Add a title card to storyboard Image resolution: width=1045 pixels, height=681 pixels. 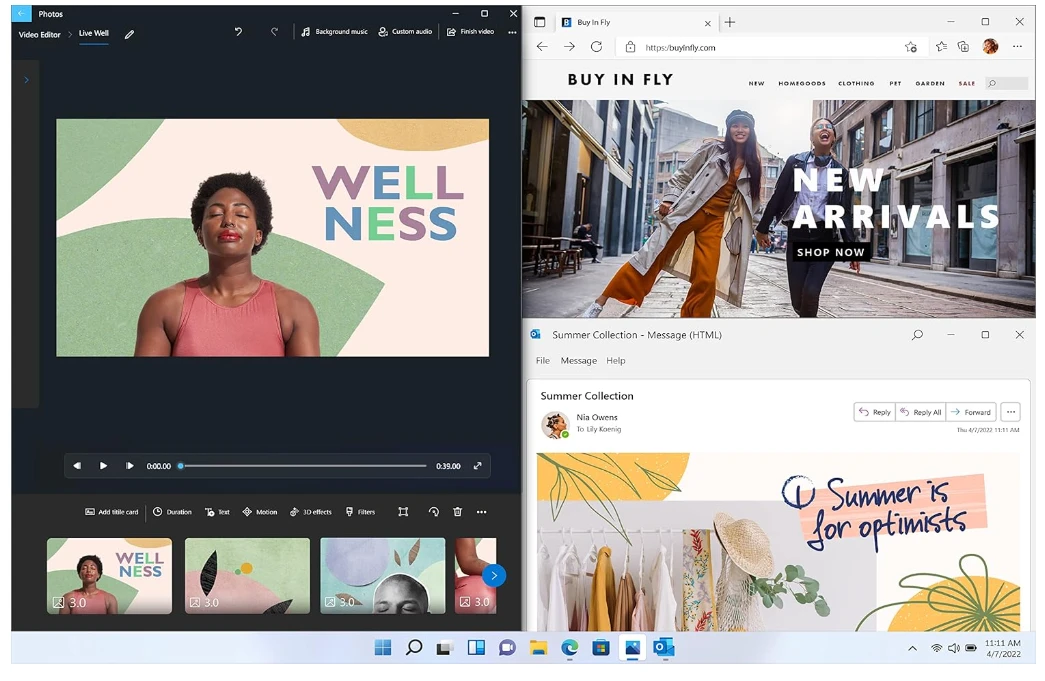point(111,512)
